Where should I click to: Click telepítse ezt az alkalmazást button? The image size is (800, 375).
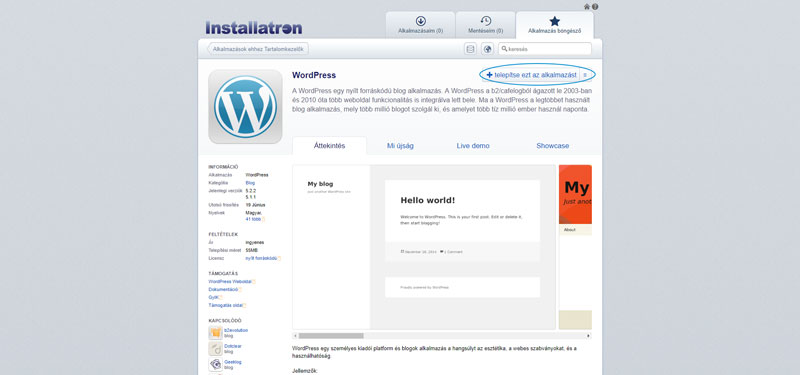point(531,75)
